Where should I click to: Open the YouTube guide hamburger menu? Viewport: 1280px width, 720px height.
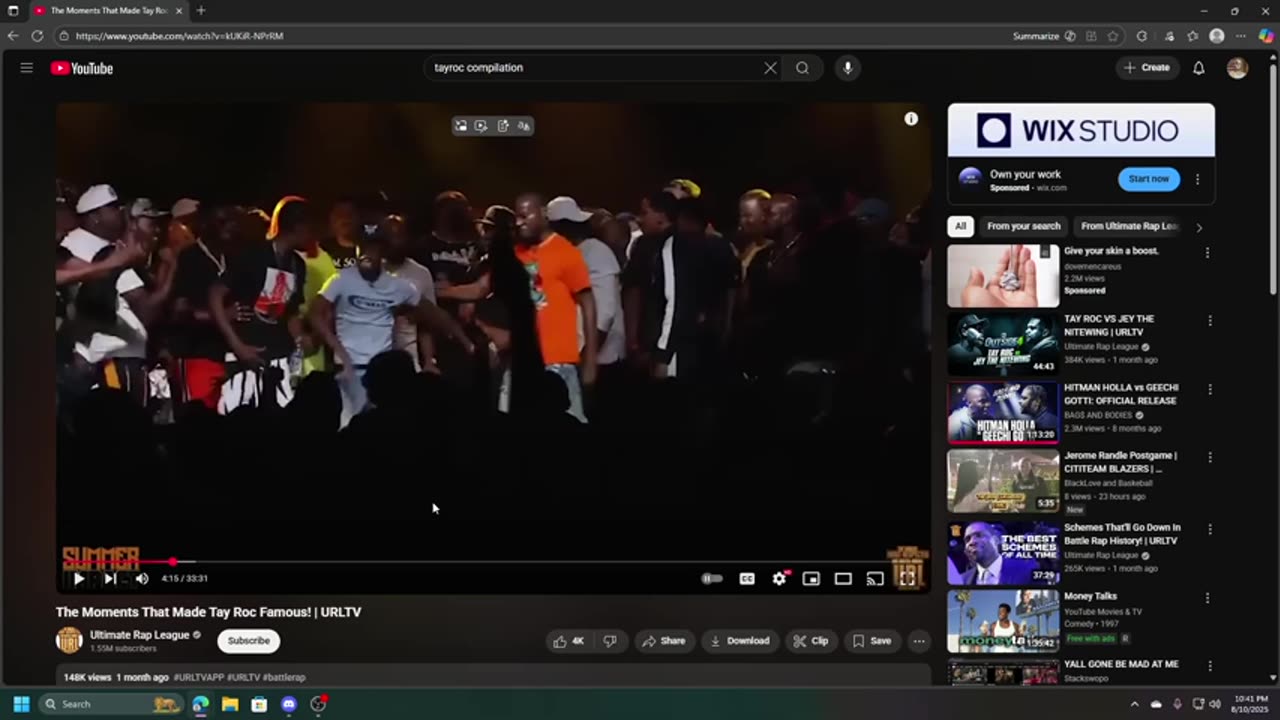27,68
